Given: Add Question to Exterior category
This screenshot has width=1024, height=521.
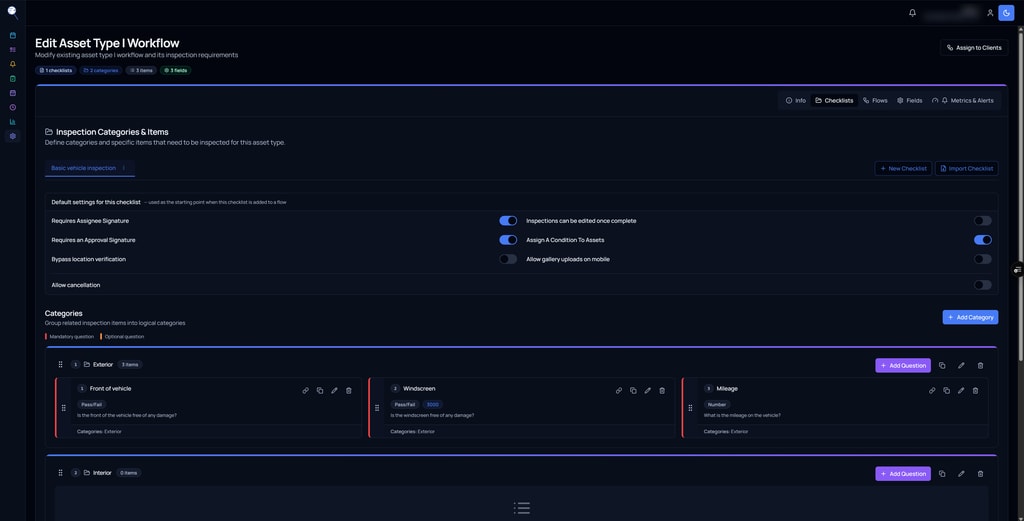Looking at the screenshot, I should [x=903, y=366].
